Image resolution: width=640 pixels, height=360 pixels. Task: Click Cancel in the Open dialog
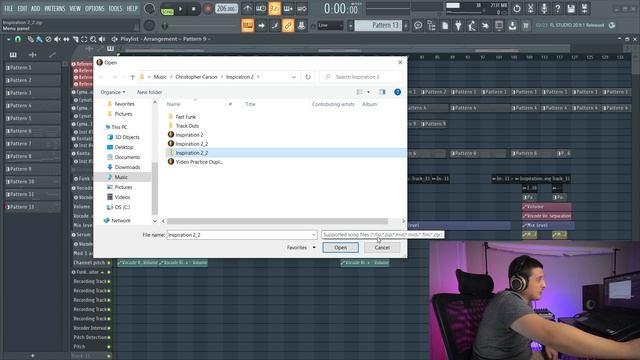point(382,247)
